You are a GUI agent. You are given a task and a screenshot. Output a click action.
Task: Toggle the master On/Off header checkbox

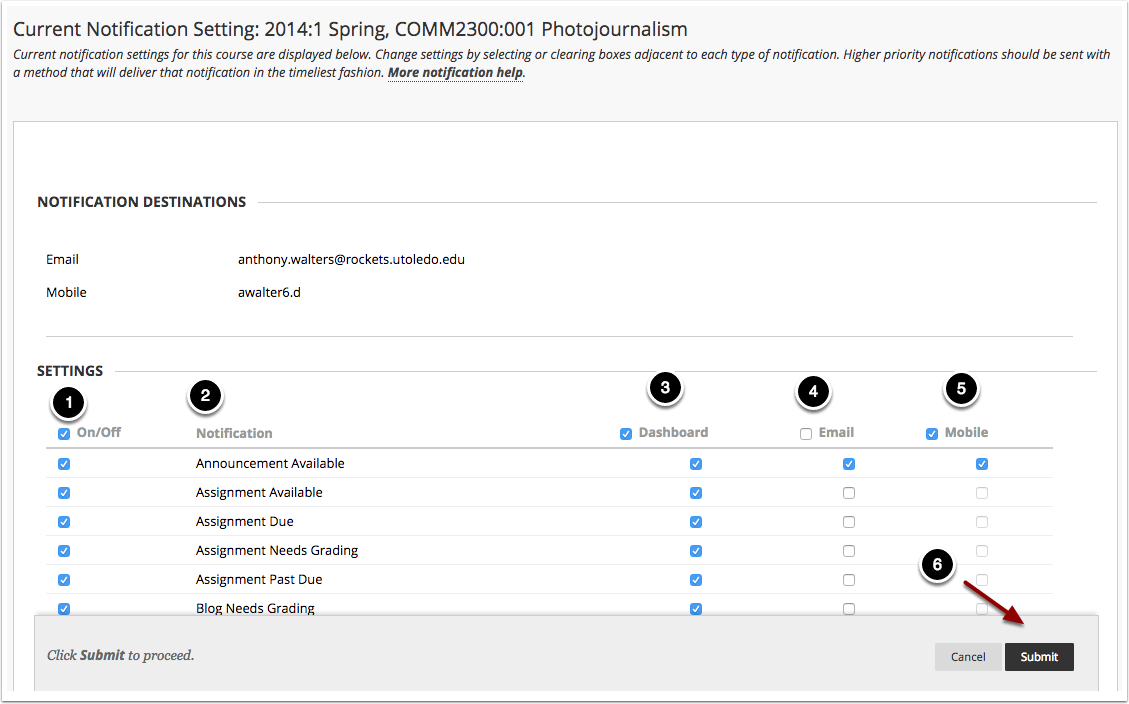click(x=64, y=434)
